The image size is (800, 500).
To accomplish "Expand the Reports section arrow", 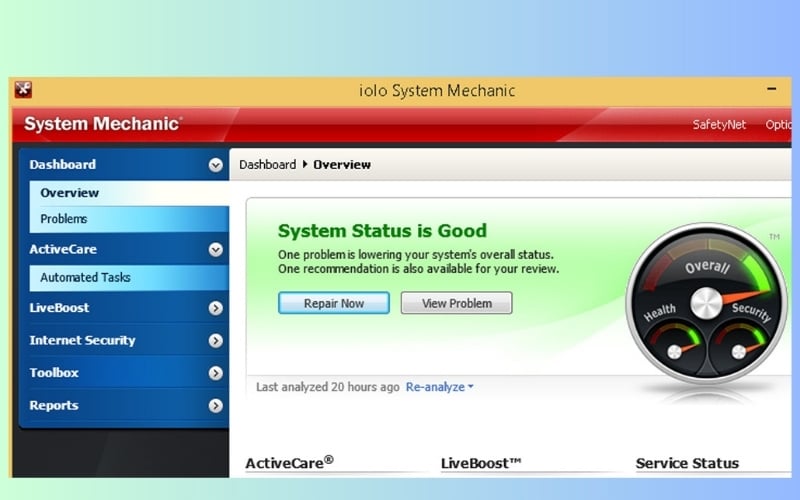I will click(x=215, y=406).
